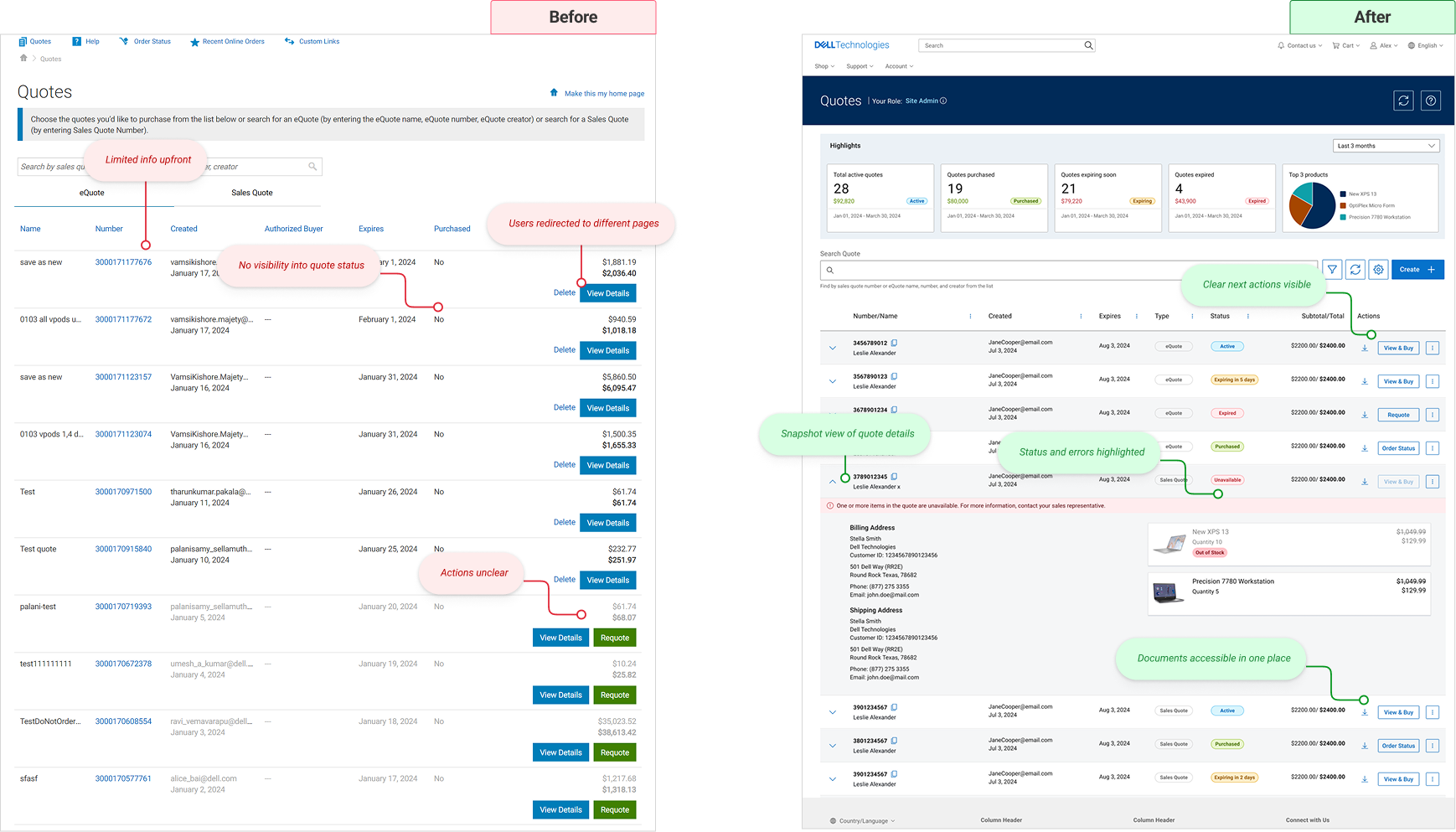Open Created column options menu in After view
Image resolution: width=1456 pixels, height=832 pixels.
[1081, 316]
